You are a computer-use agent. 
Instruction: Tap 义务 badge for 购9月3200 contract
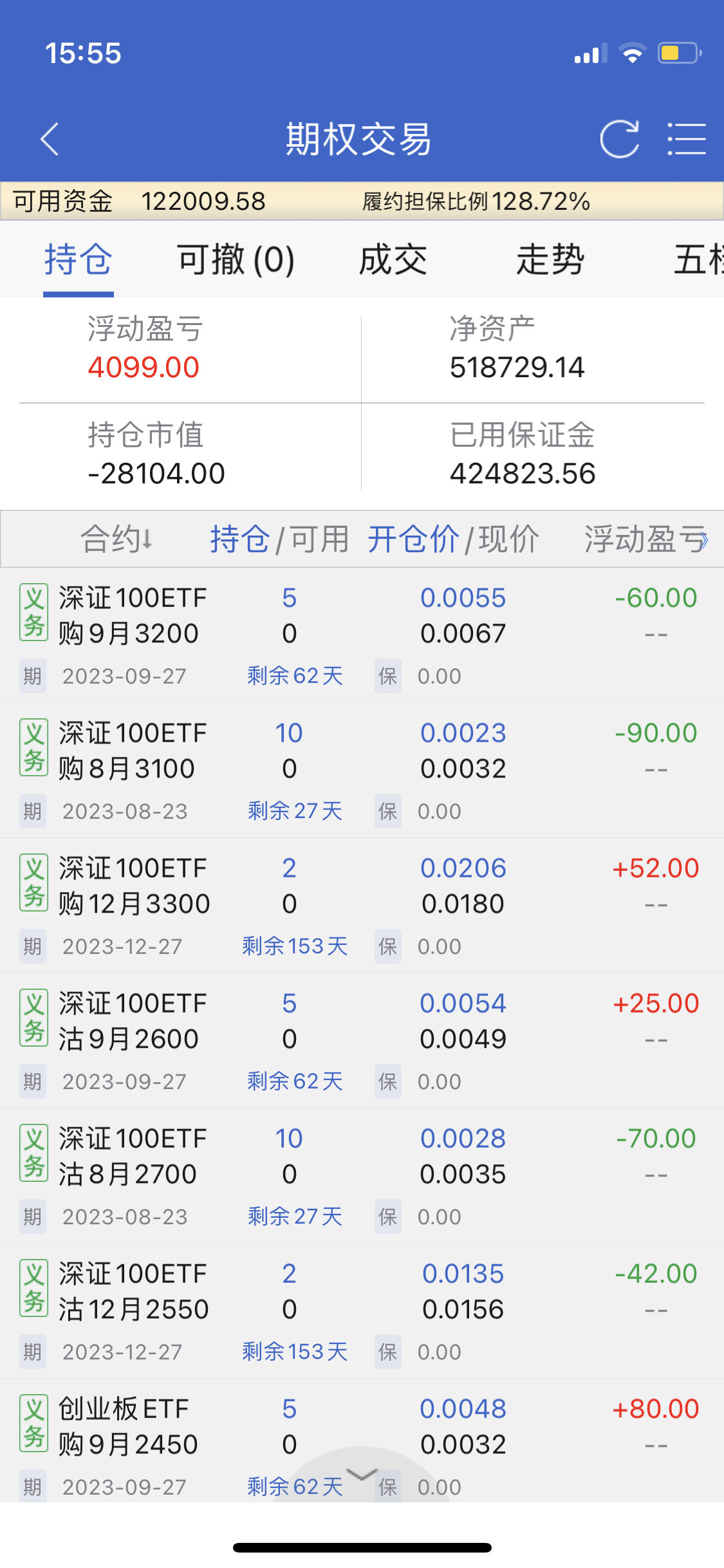coord(33,612)
